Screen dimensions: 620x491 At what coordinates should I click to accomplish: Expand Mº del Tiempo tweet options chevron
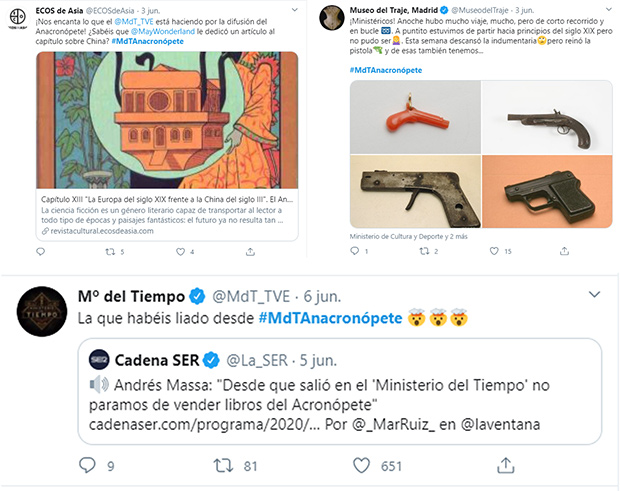(x=594, y=295)
